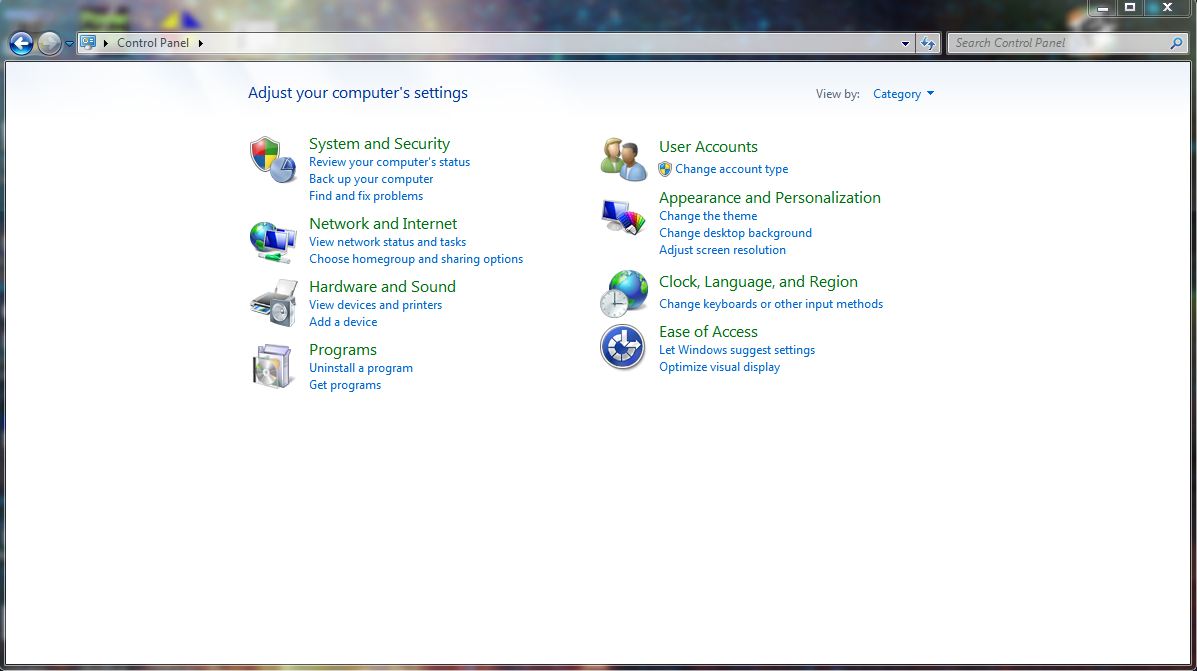
Task: Click Change account type link
Action: tap(731, 169)
